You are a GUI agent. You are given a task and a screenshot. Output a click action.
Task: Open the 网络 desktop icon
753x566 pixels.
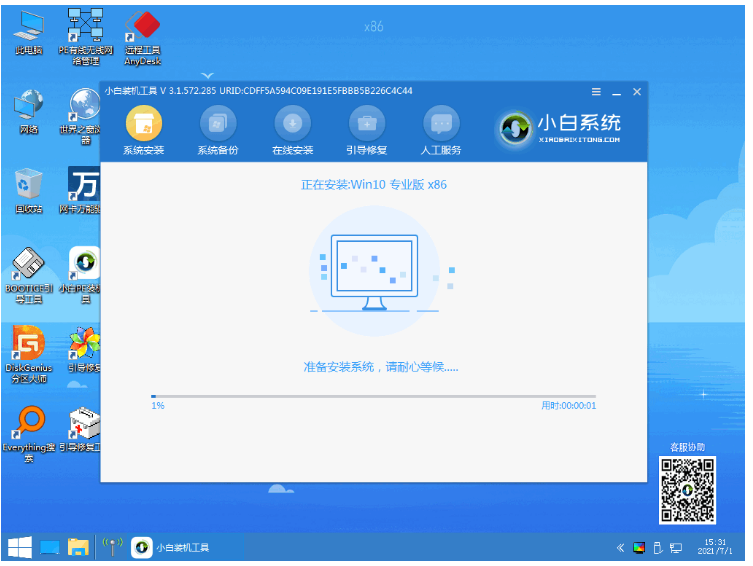click(28, 108)
